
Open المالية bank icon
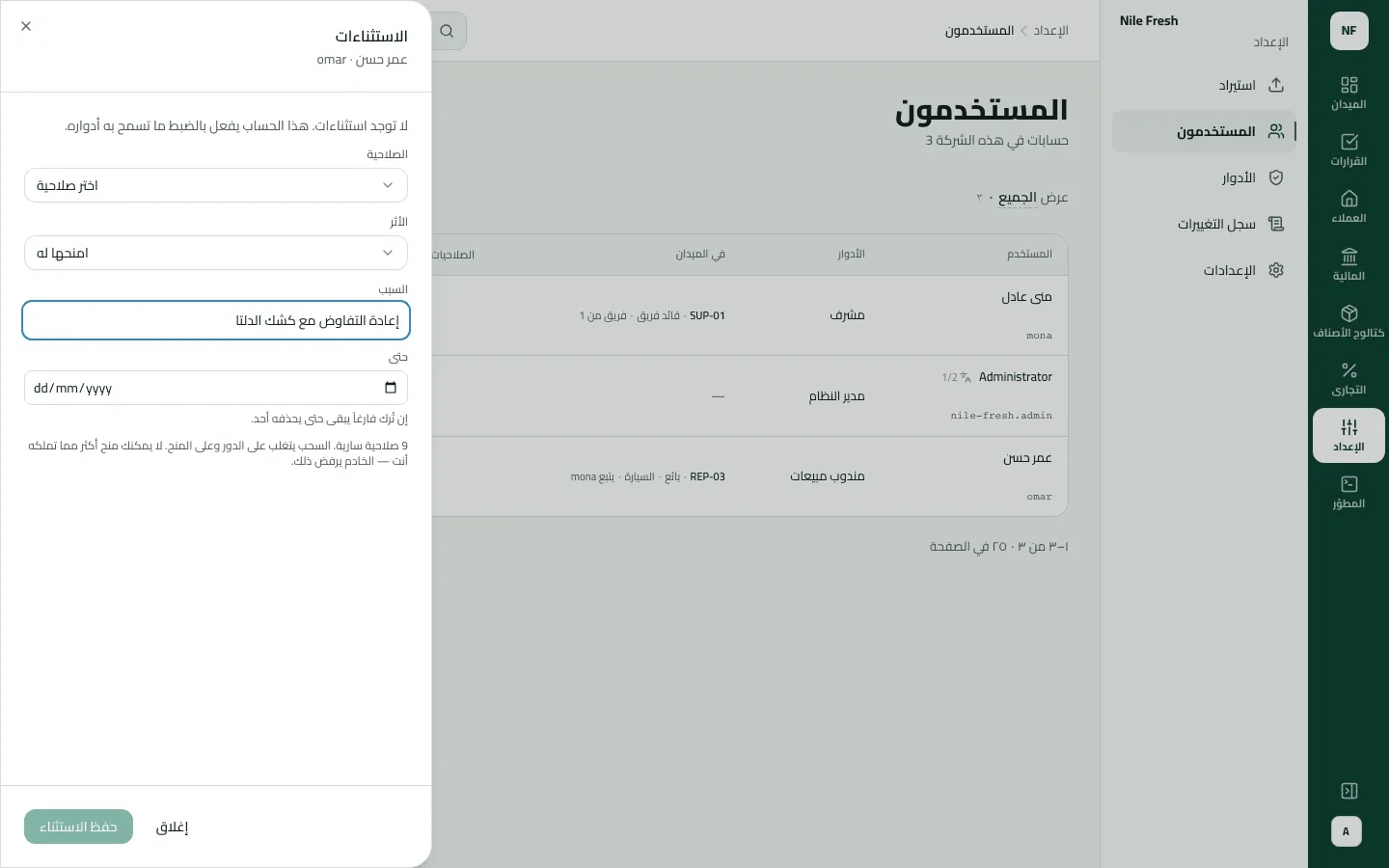[1348, 264]
